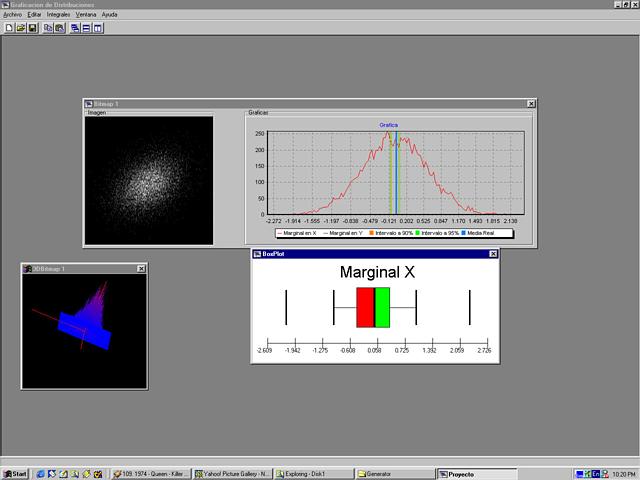640x480 pixels.
Task: Click the red box in the boxplot
Action: click(365, 307)
